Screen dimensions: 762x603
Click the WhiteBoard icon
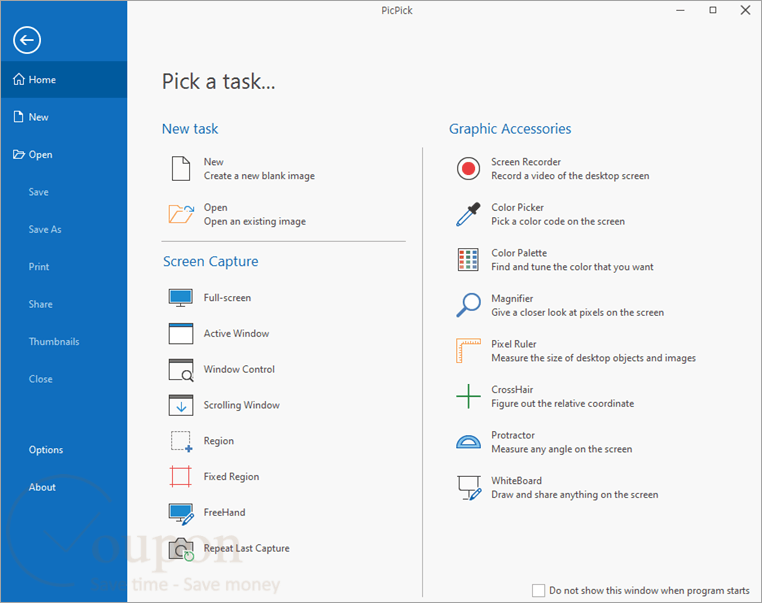coord(469,488)
